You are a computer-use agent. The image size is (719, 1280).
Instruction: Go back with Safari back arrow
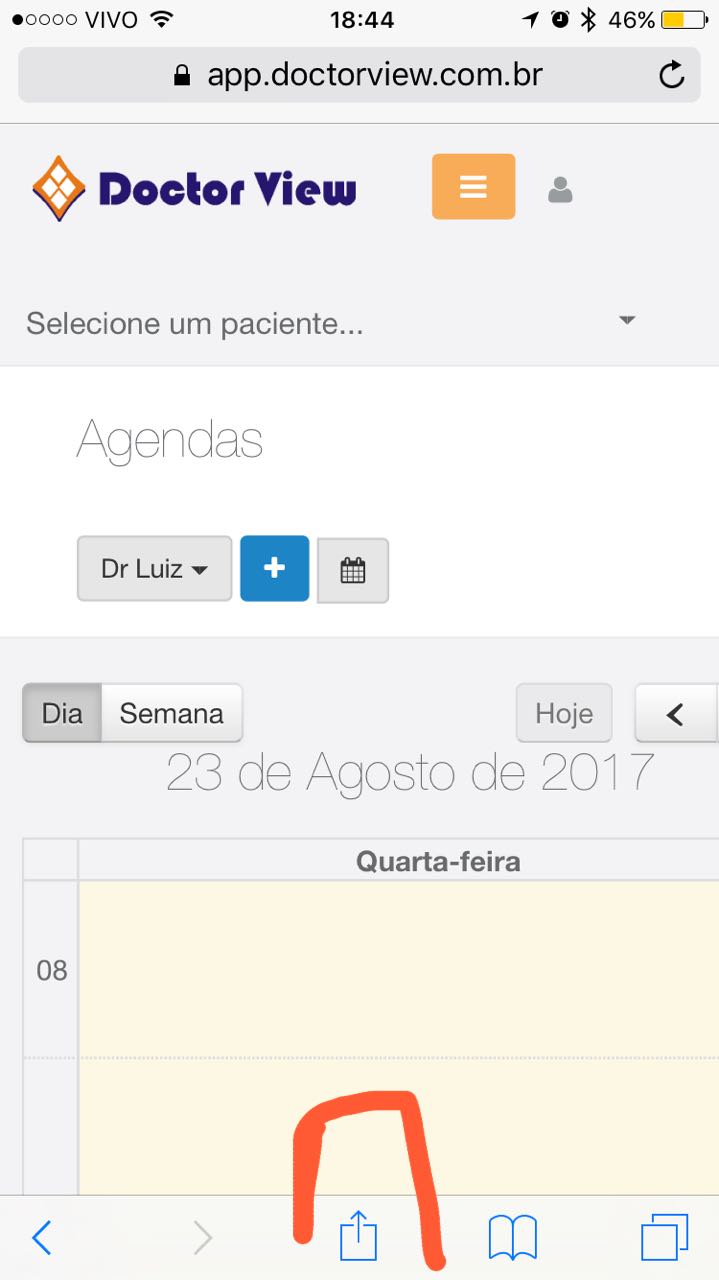pos(42,1238)
